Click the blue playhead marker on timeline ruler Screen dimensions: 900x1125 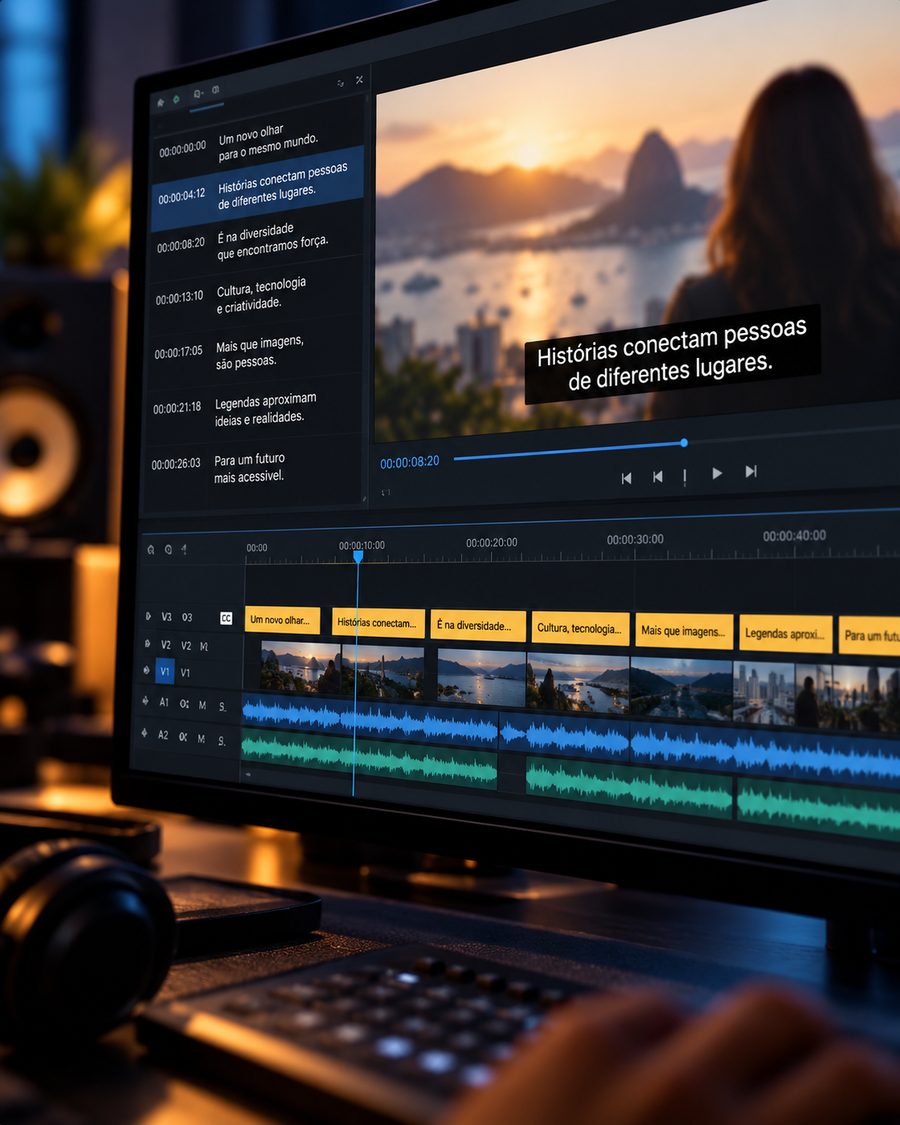[357, 557]
